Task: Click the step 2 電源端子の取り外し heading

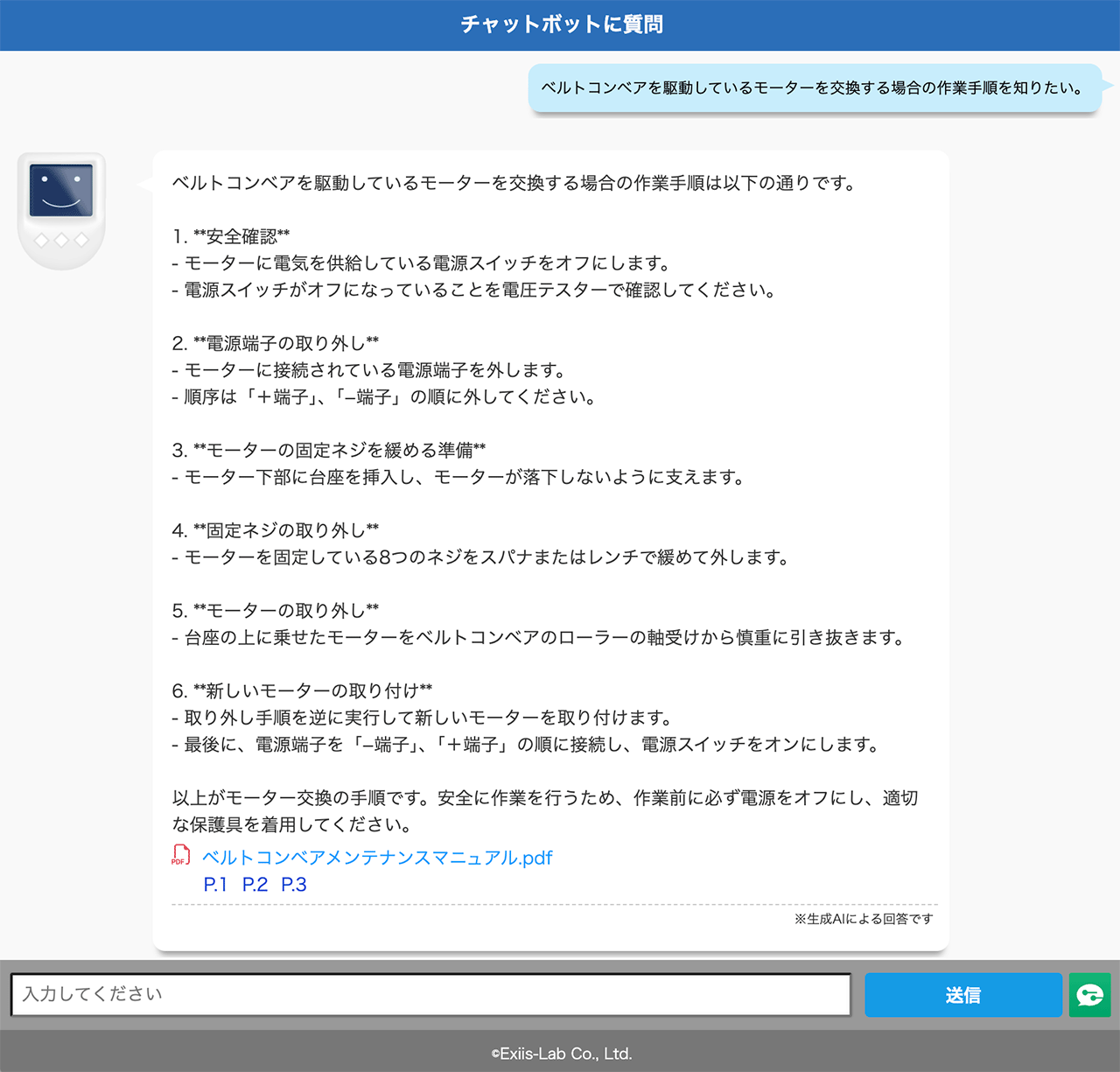Action: click(276, 343)
